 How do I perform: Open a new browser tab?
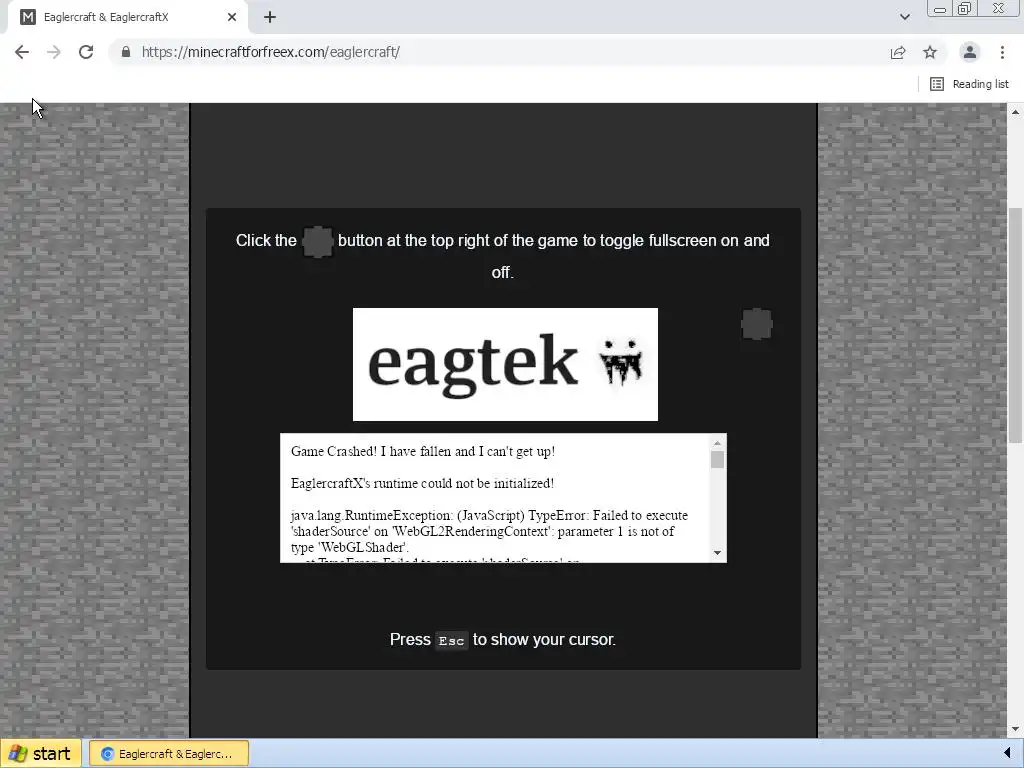point(270,17)
